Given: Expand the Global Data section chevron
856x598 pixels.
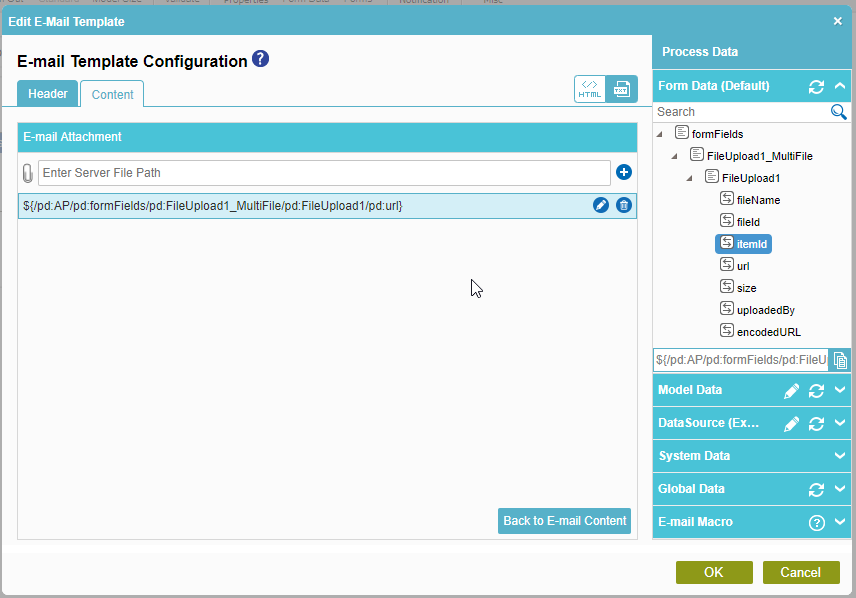Looking at the screenshot, I should coord(840,489).
